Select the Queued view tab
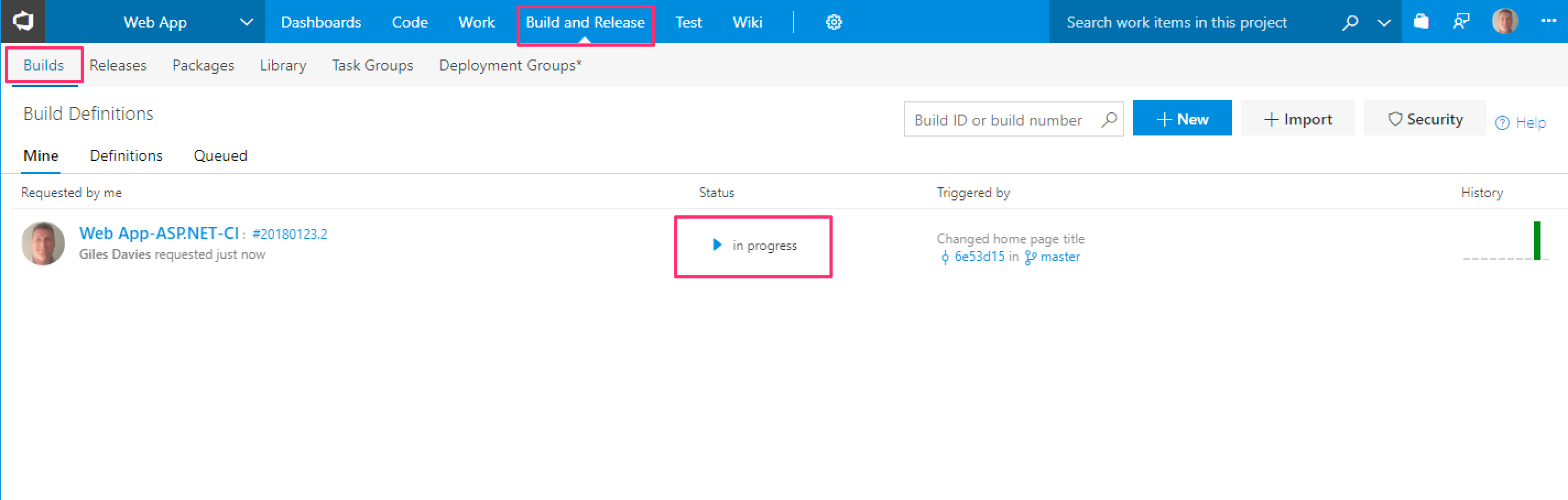Viewport: 1568px width, 500px height. [x=220, y=155]
